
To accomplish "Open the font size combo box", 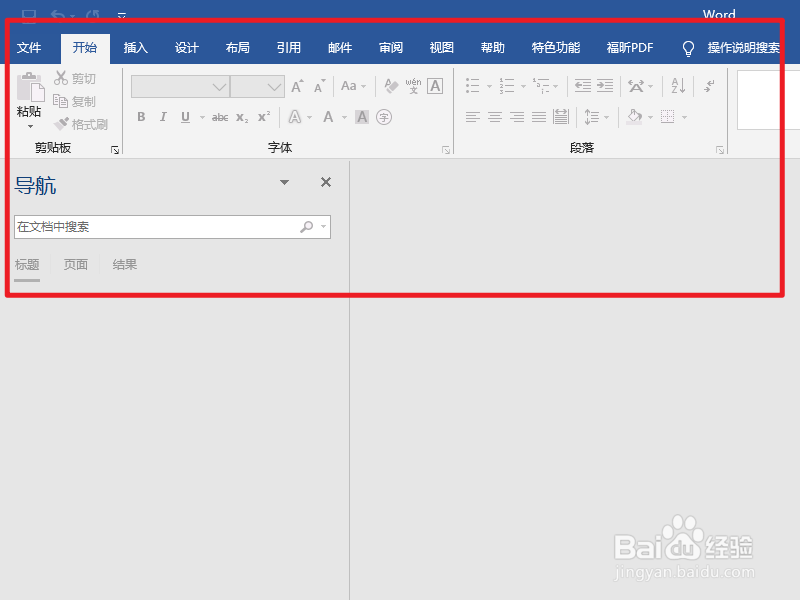I will click(x=257, y=87).
